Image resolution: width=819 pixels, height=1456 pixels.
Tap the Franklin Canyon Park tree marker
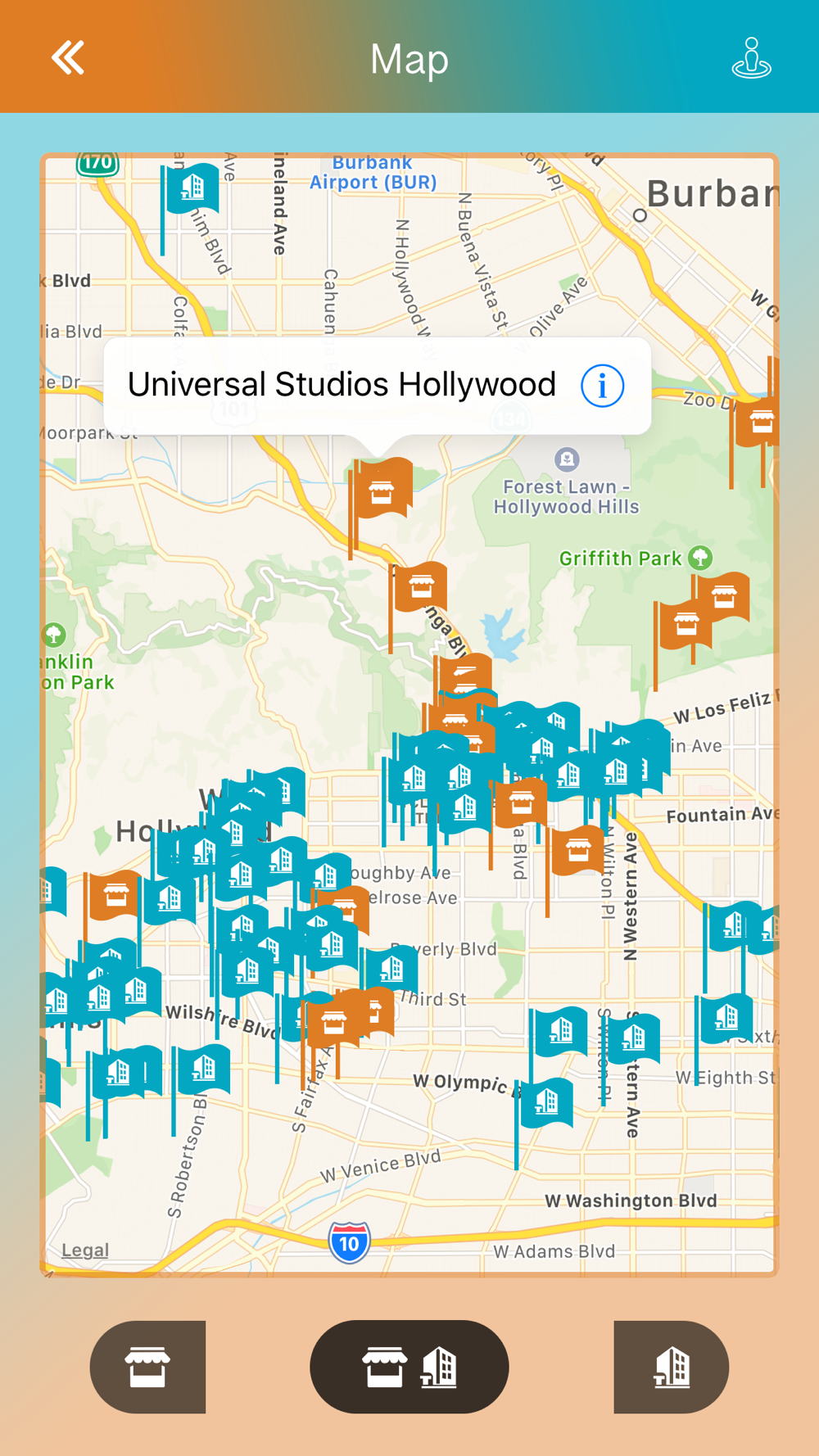[54, 635]
